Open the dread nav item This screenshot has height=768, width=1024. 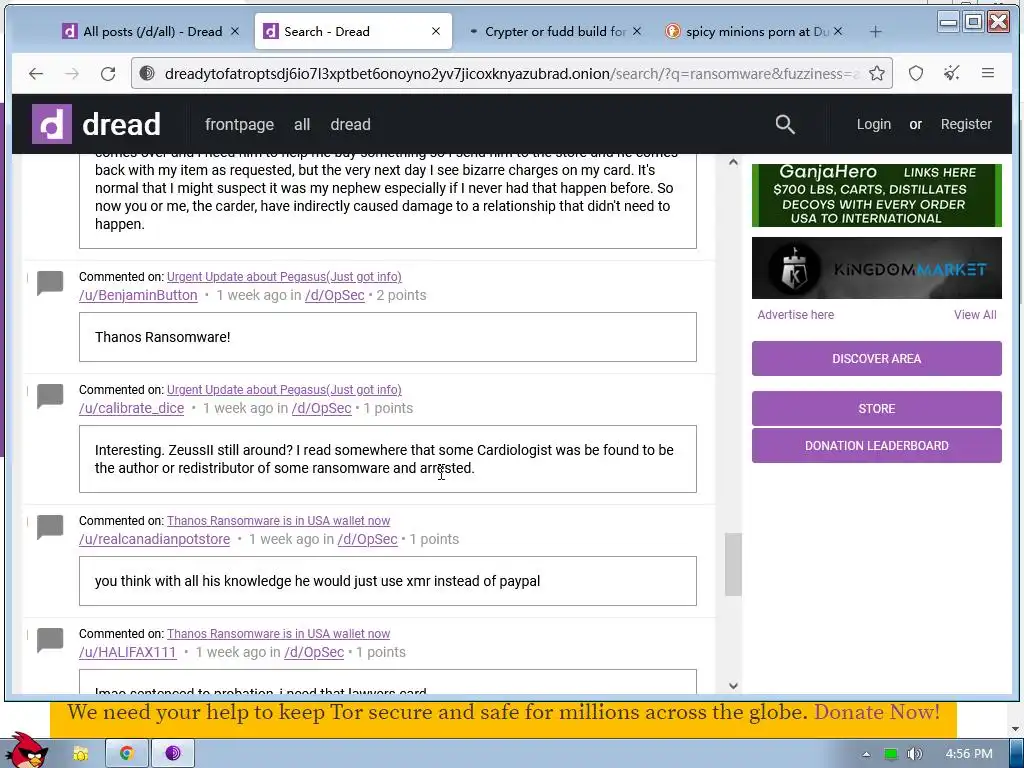point(350,124)
